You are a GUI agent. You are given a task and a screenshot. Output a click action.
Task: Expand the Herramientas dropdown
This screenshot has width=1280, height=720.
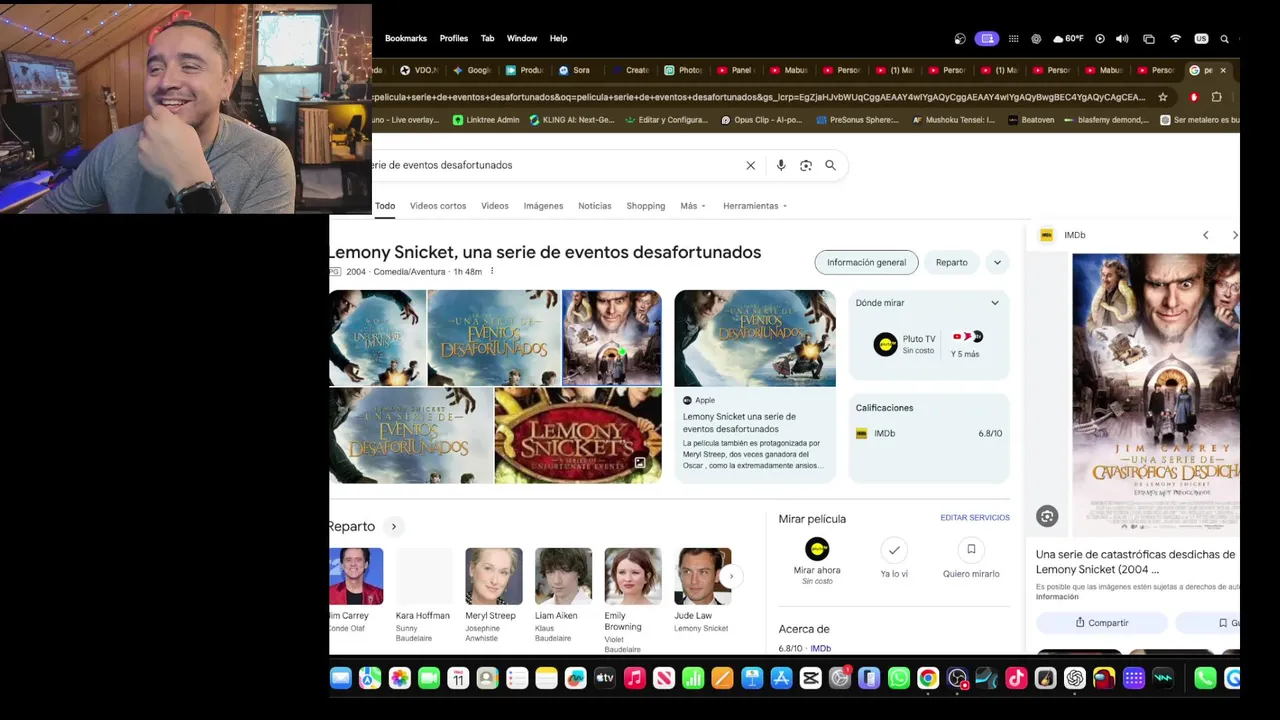click(x=755, y=206)
